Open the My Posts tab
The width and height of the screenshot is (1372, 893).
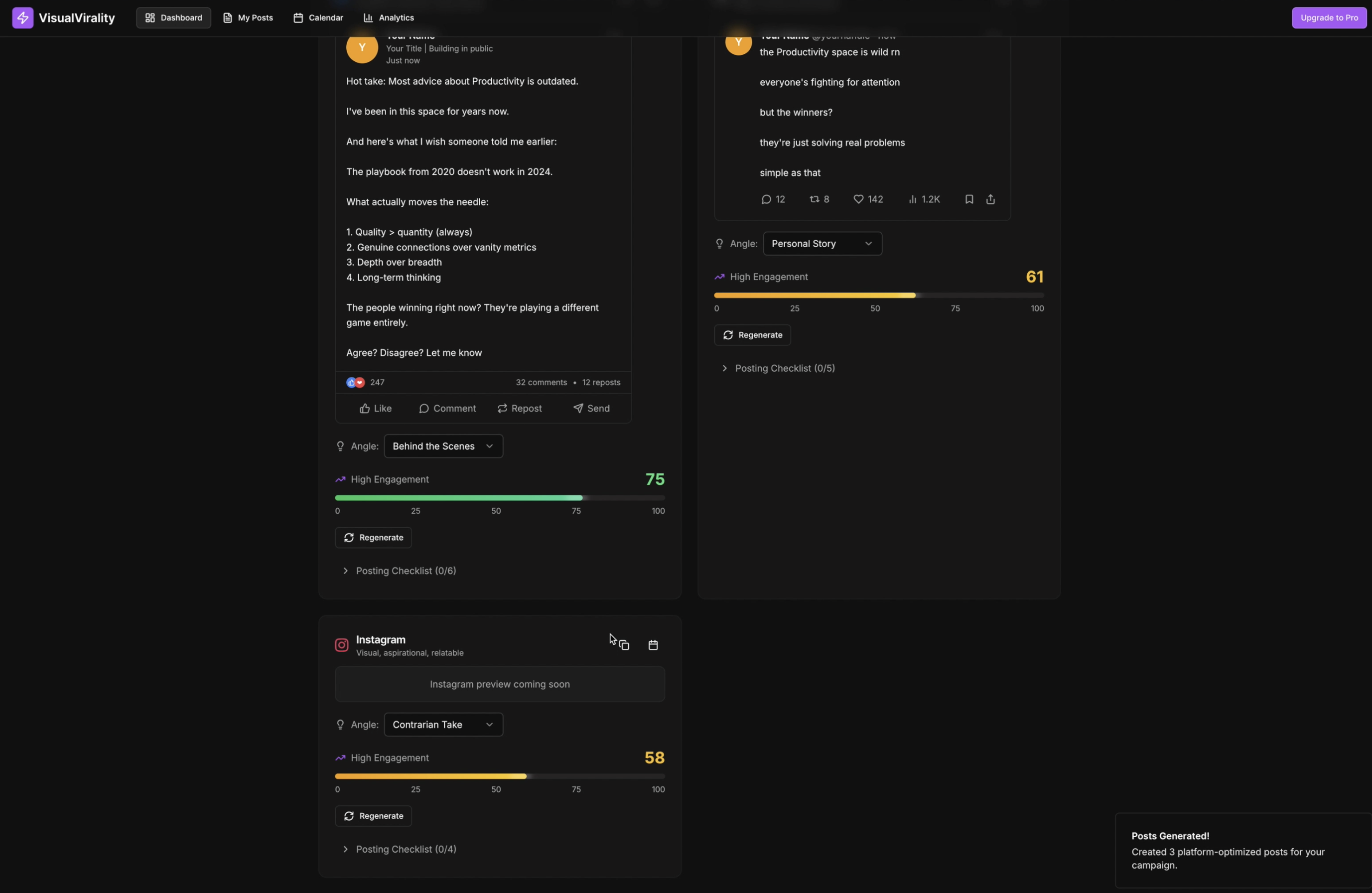248,18
